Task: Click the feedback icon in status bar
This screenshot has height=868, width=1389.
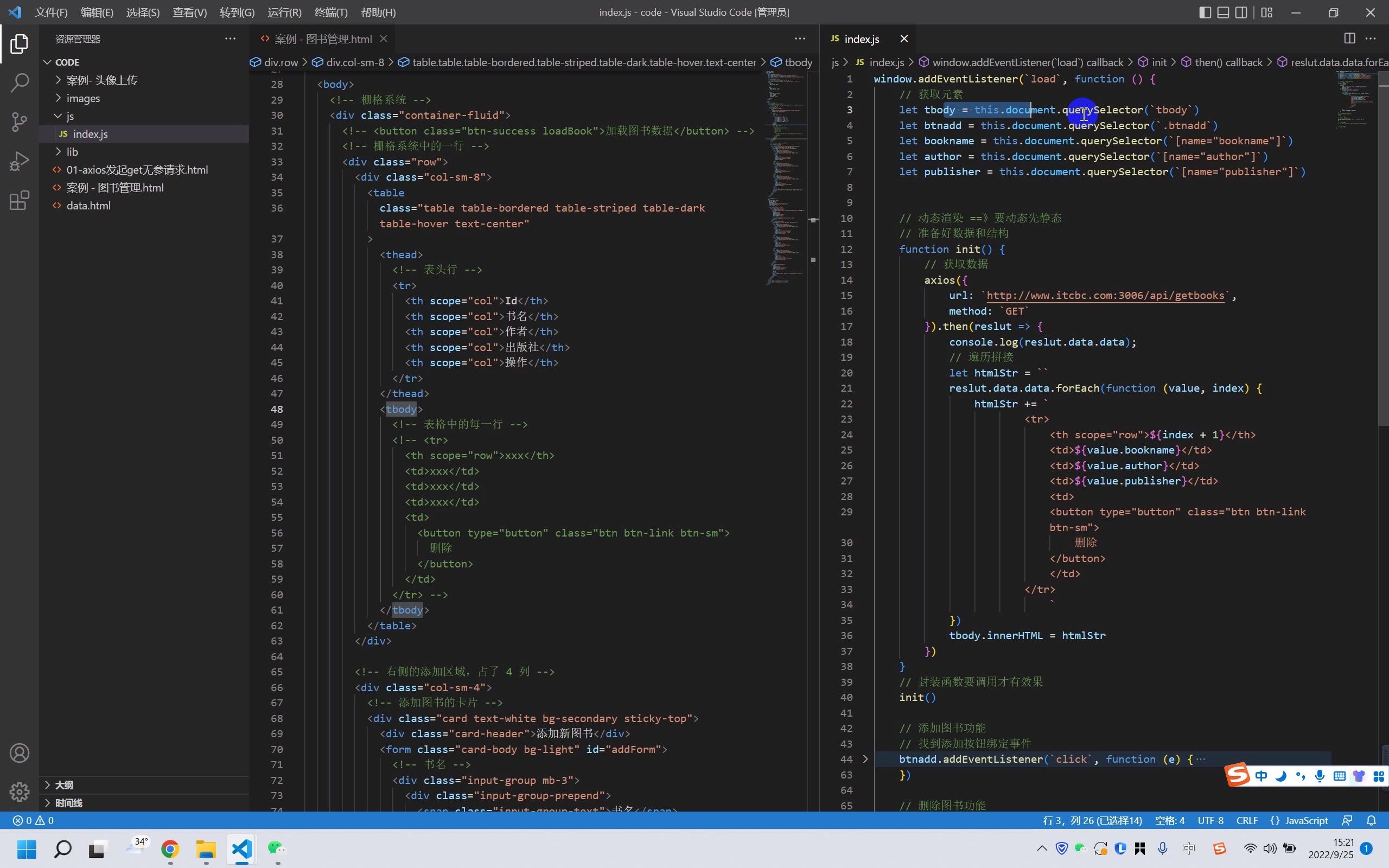Action: point(1347,820)
